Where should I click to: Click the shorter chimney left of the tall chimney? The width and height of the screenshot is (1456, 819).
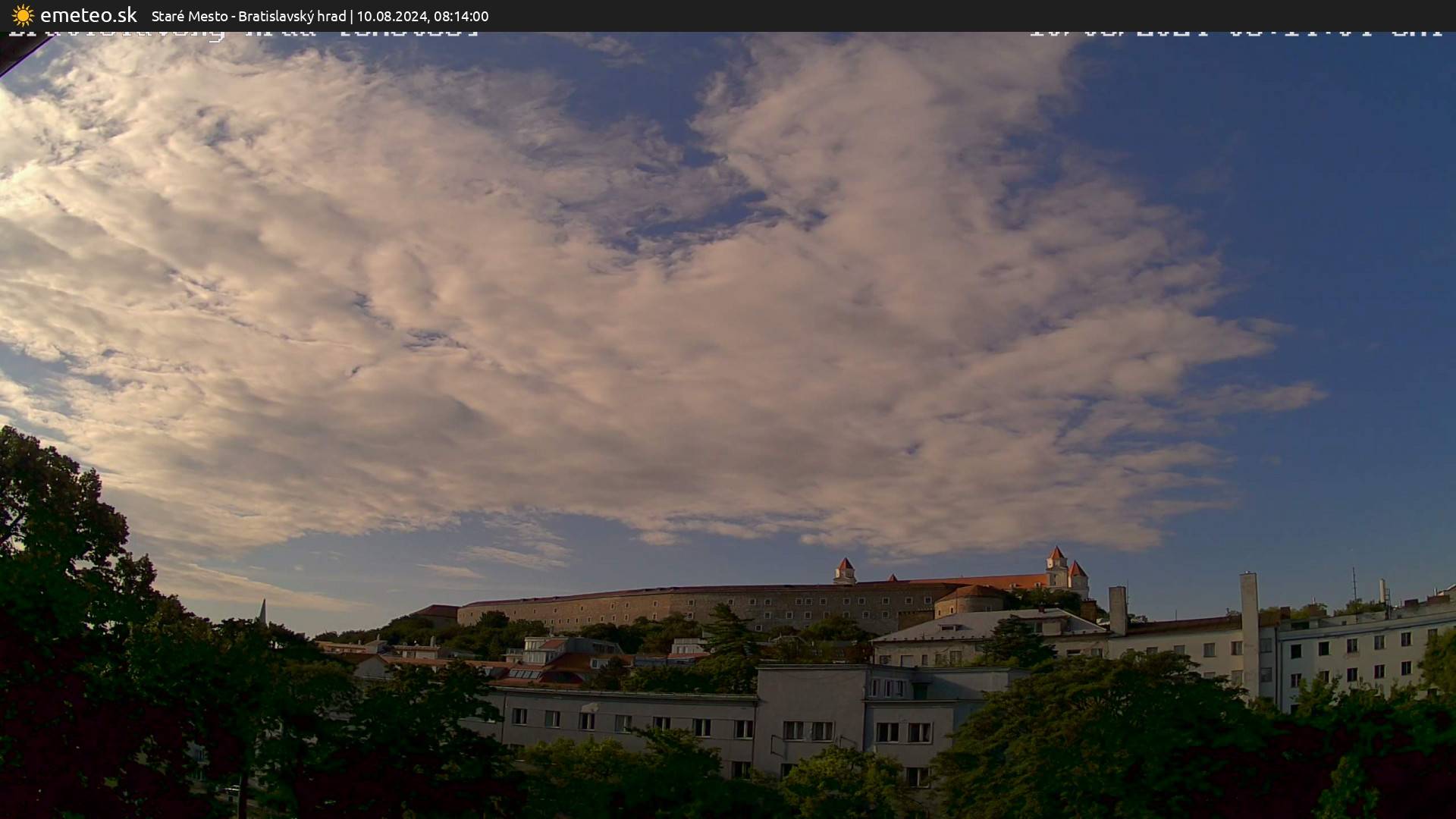point(1117,609)
